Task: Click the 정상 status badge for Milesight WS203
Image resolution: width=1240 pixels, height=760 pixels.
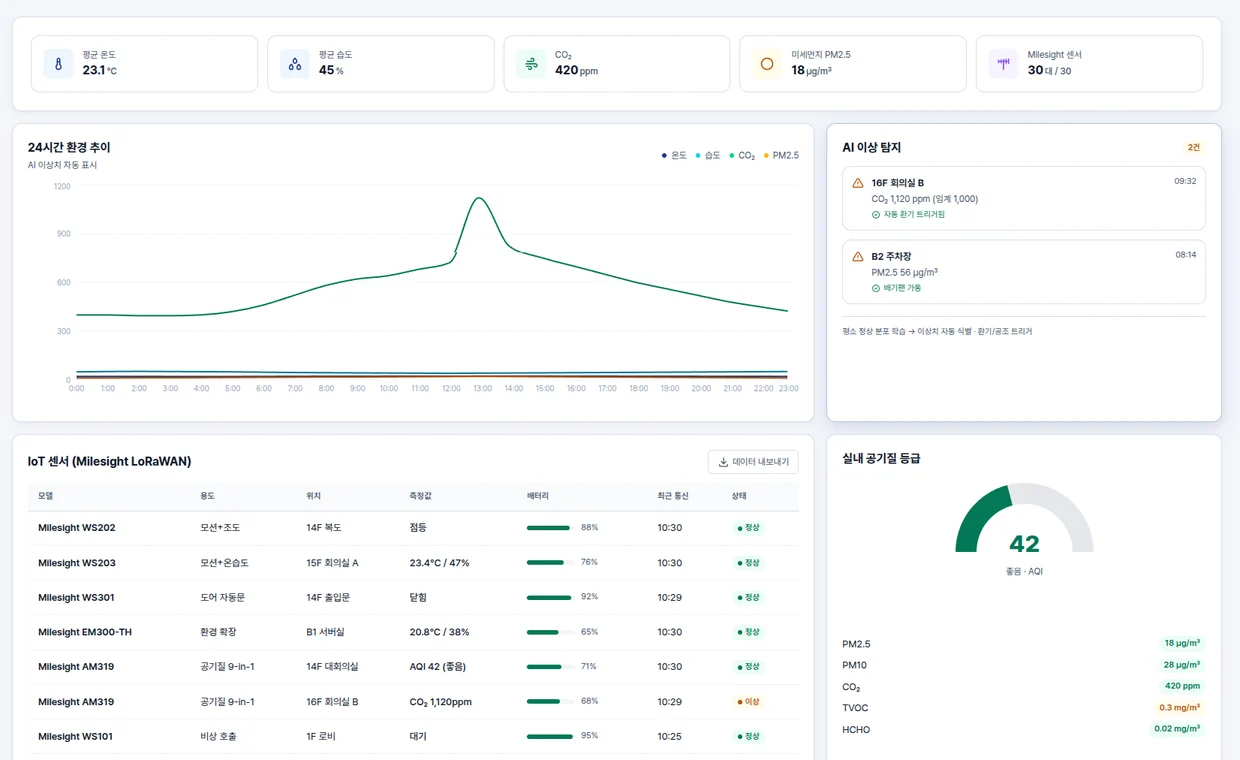Action: [748, 563]
